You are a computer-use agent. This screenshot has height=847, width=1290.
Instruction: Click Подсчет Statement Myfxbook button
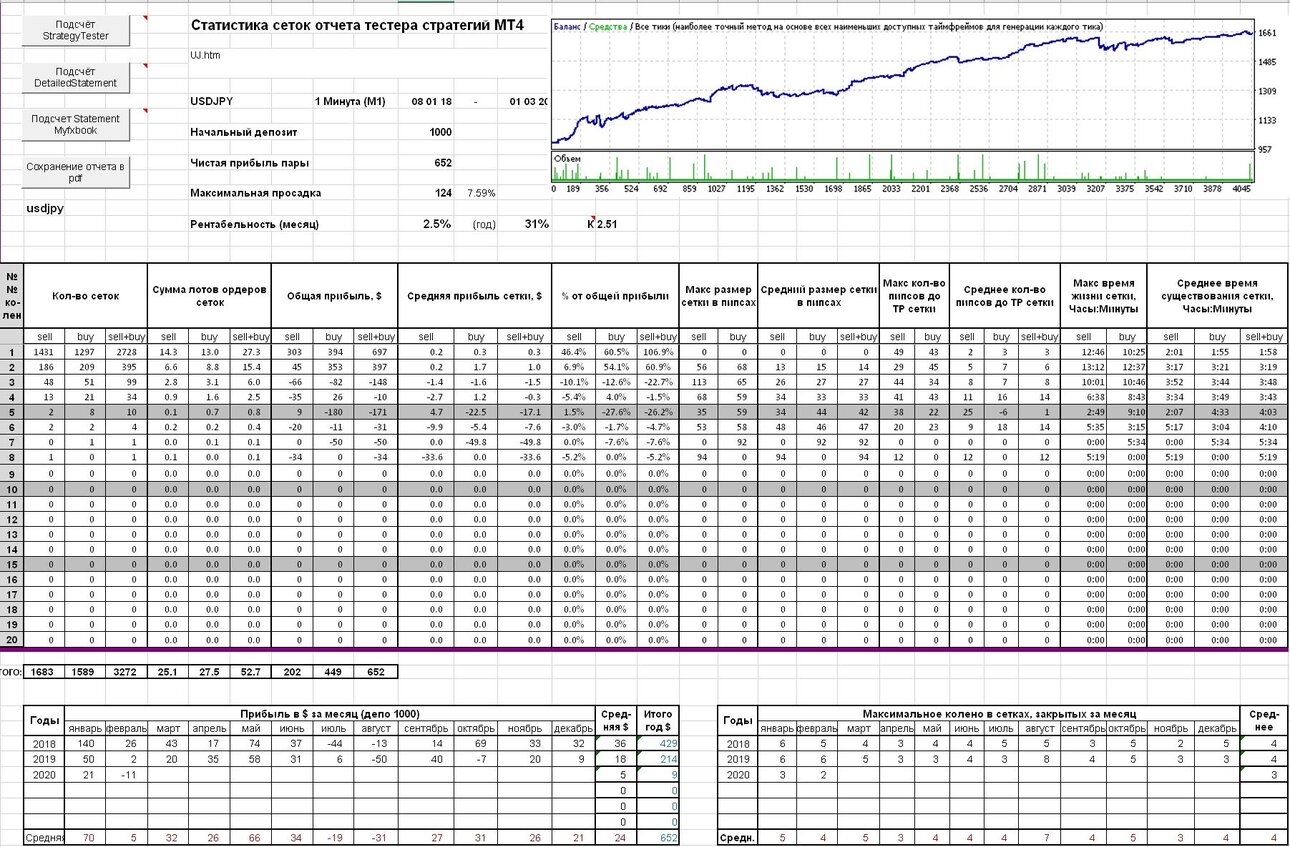pyautogui.click(x=78, y=124)
